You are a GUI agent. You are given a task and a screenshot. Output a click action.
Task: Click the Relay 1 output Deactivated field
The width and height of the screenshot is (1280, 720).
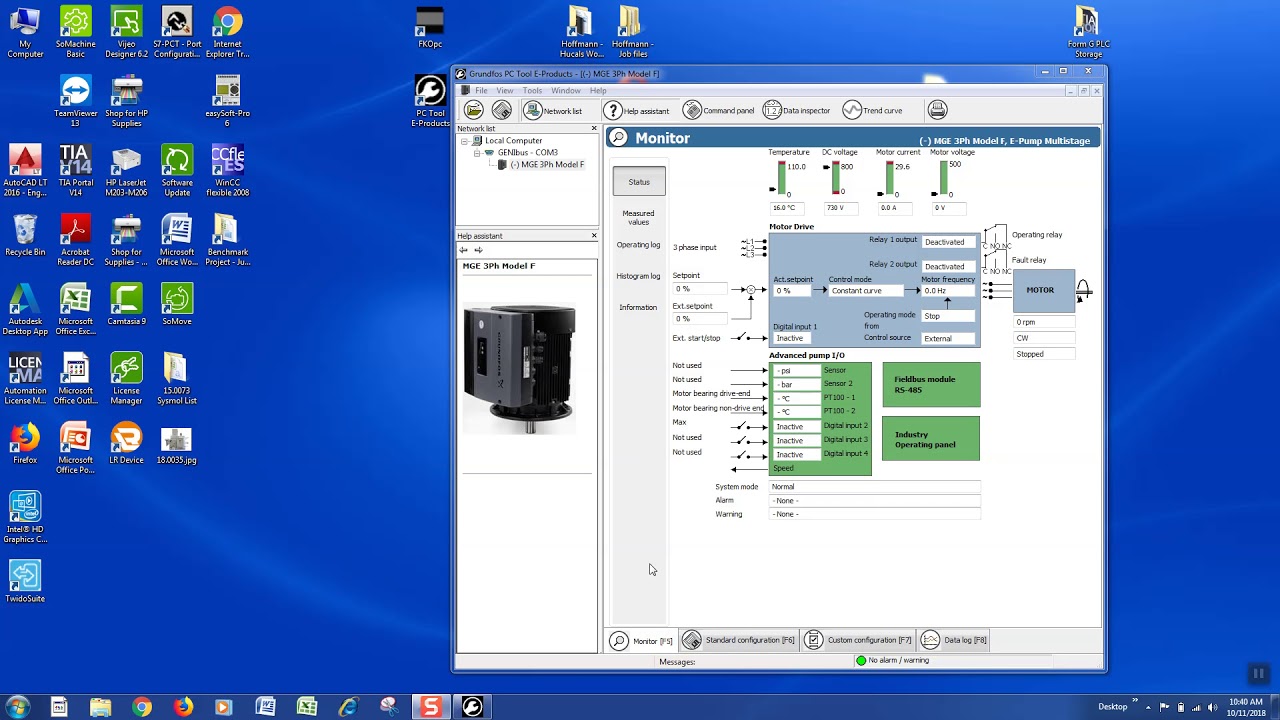948,242
